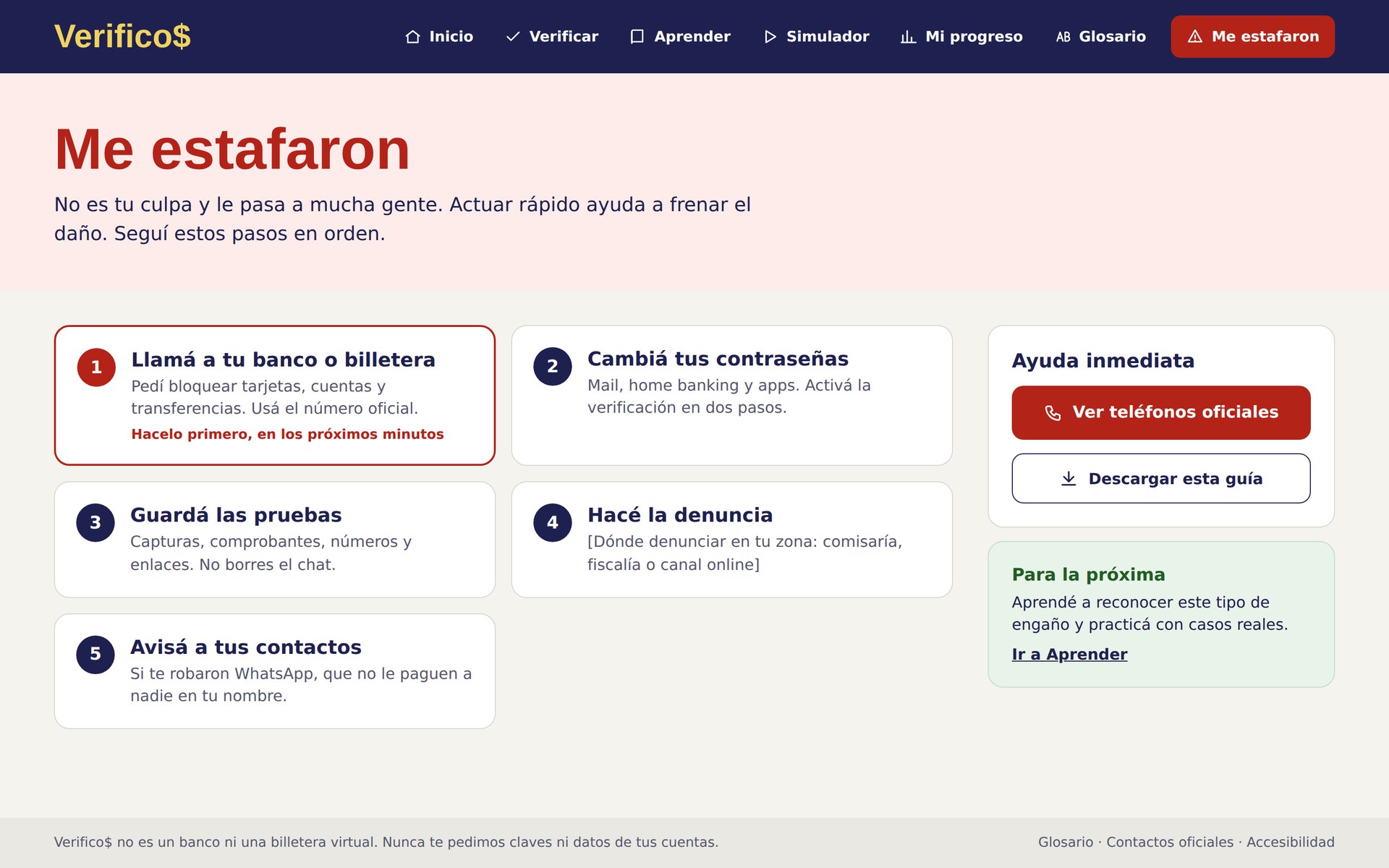Click the step 2 number badge
The height and width of the screenshot is (868, 1389).
(x=553, y=367)
